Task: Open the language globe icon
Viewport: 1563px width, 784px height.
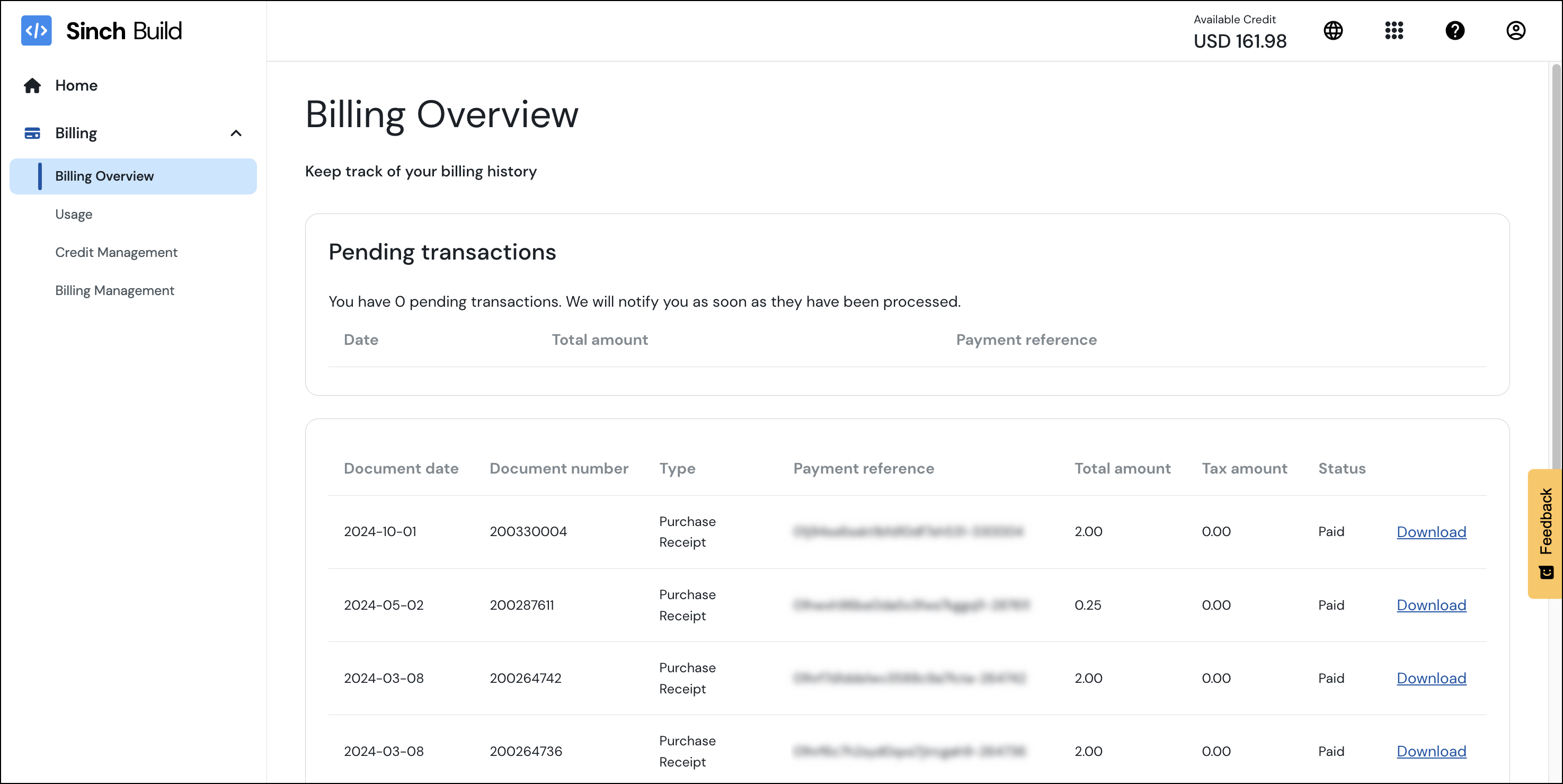Action: click(x=1333, y=30)
